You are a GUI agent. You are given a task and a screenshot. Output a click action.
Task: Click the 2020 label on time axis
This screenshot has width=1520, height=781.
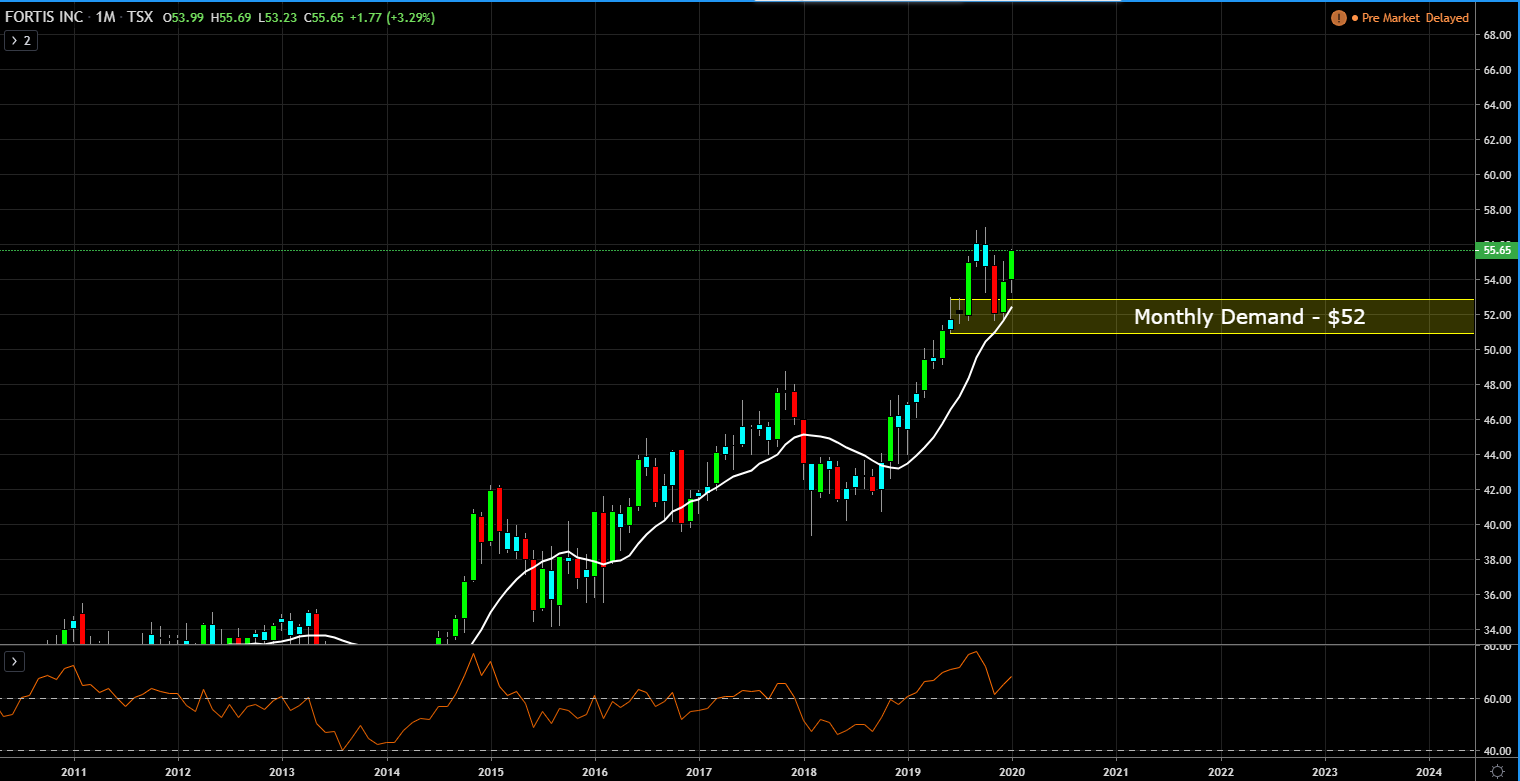1012,771
